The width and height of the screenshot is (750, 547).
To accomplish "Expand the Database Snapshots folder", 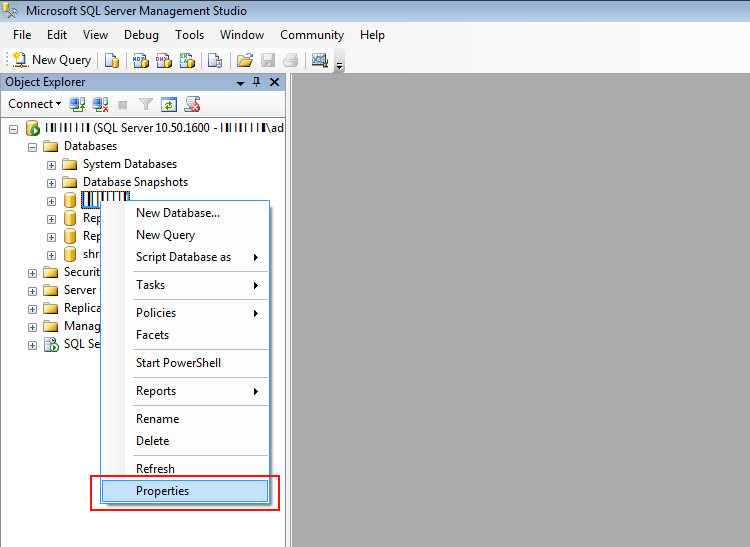I will (x=51, y=183).
